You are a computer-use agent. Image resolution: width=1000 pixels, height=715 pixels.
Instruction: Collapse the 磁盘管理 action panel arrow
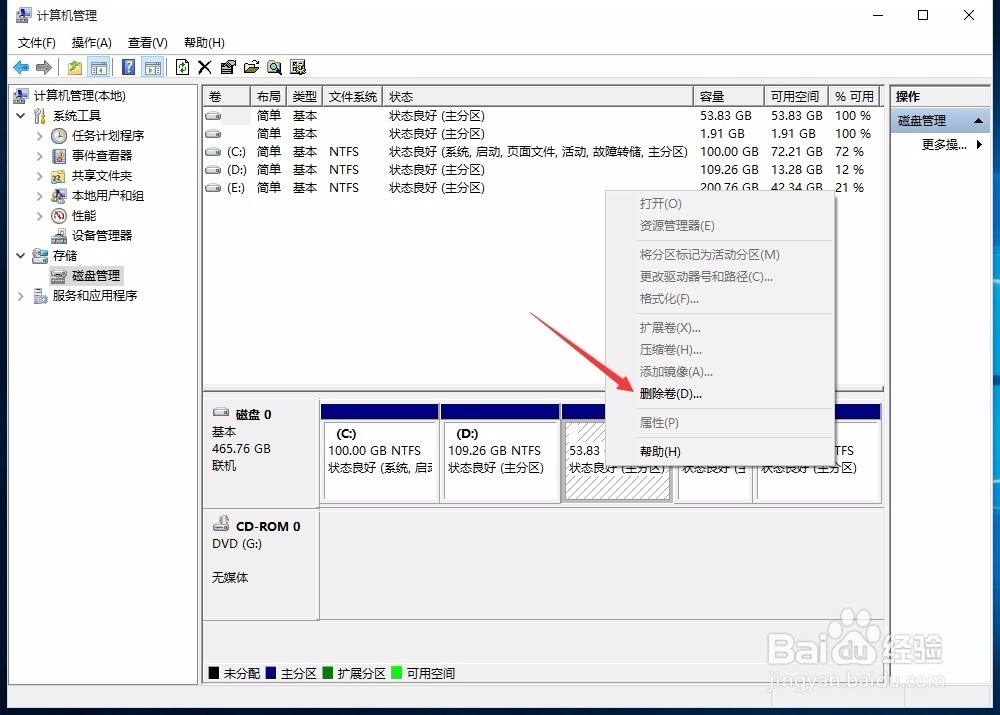click(x=978, y=119)
